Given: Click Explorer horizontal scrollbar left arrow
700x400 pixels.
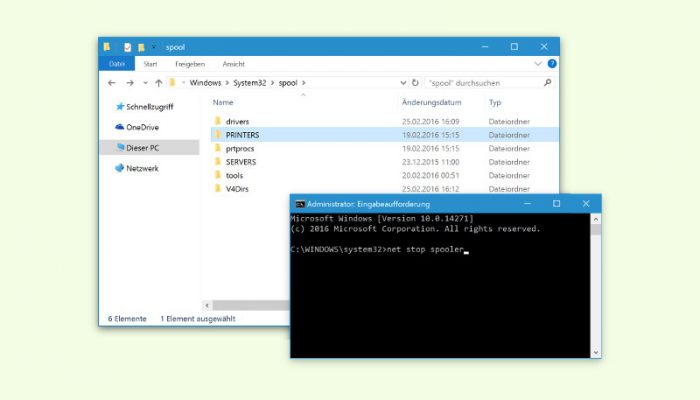Looking at the screenshot, I should point(207,305).
